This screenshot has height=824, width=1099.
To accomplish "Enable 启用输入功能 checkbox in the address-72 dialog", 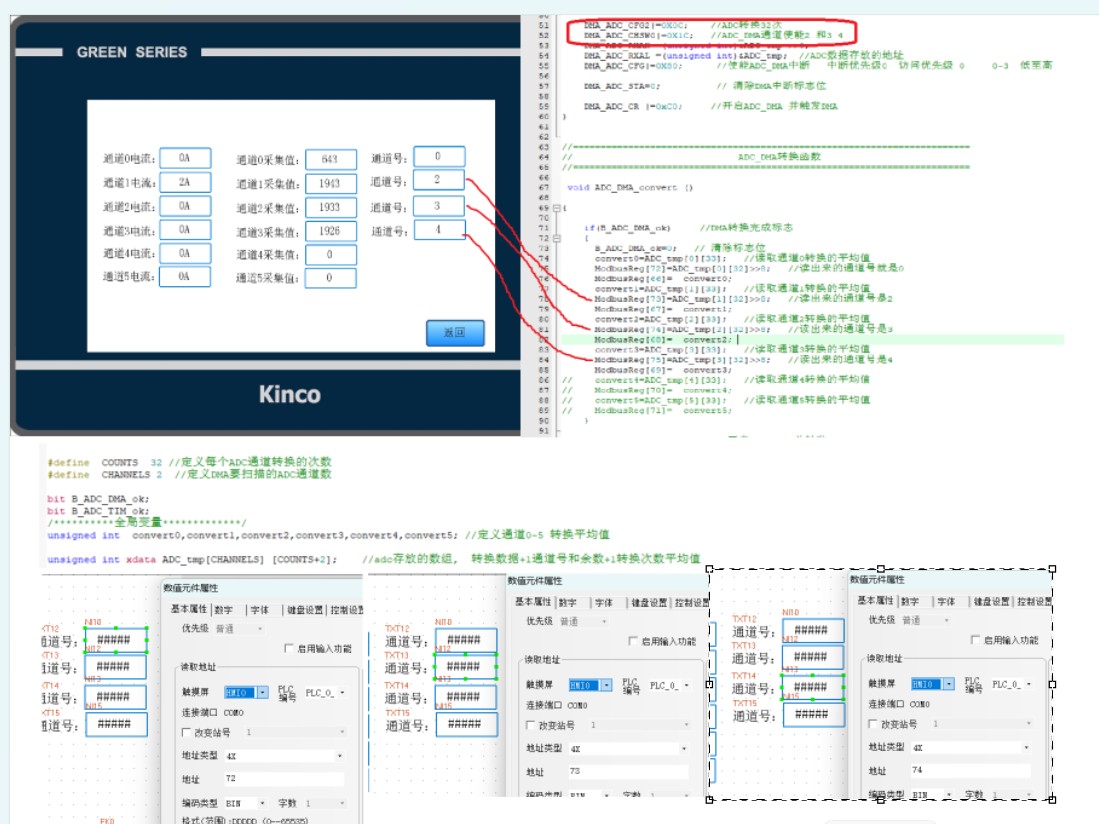I will pos(288,649).
